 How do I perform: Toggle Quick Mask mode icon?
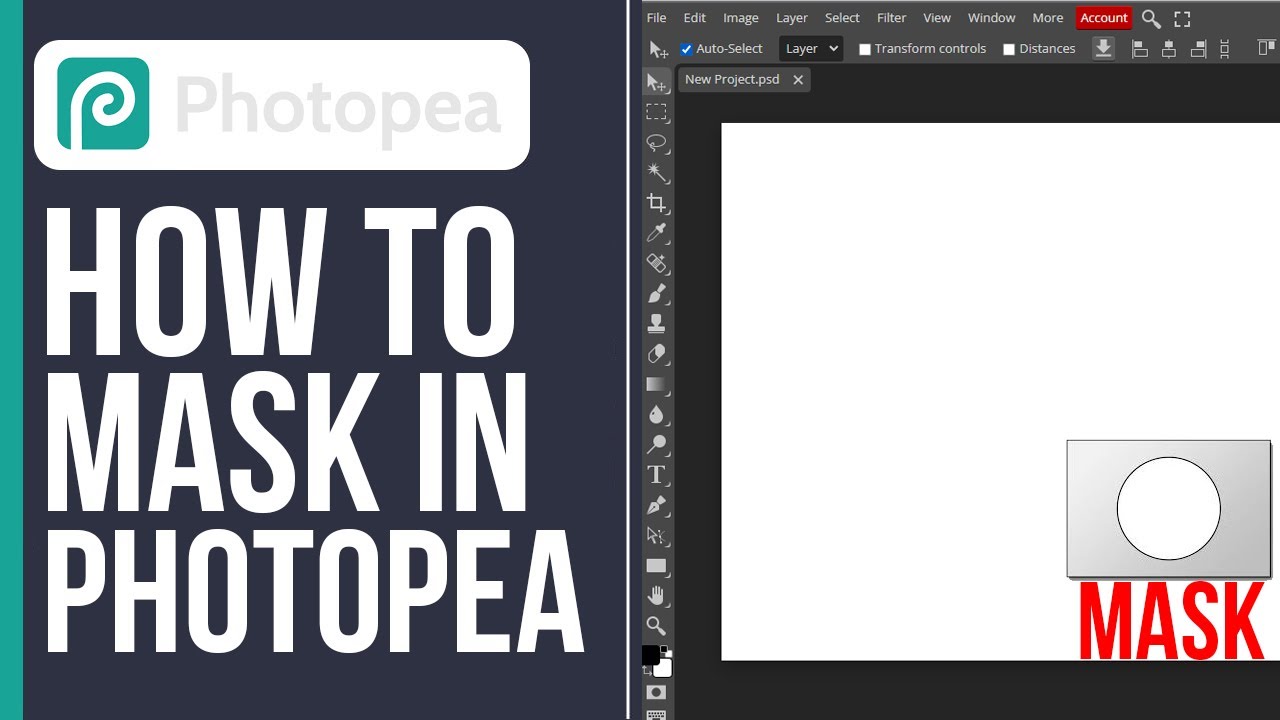tap(656, 692)
